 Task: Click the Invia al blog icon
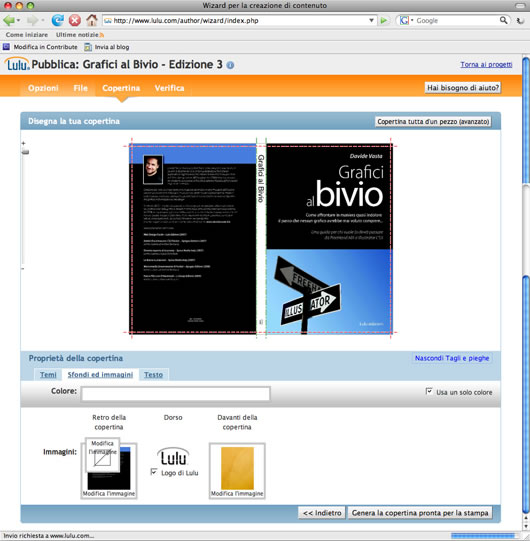[x=88, y=47]
